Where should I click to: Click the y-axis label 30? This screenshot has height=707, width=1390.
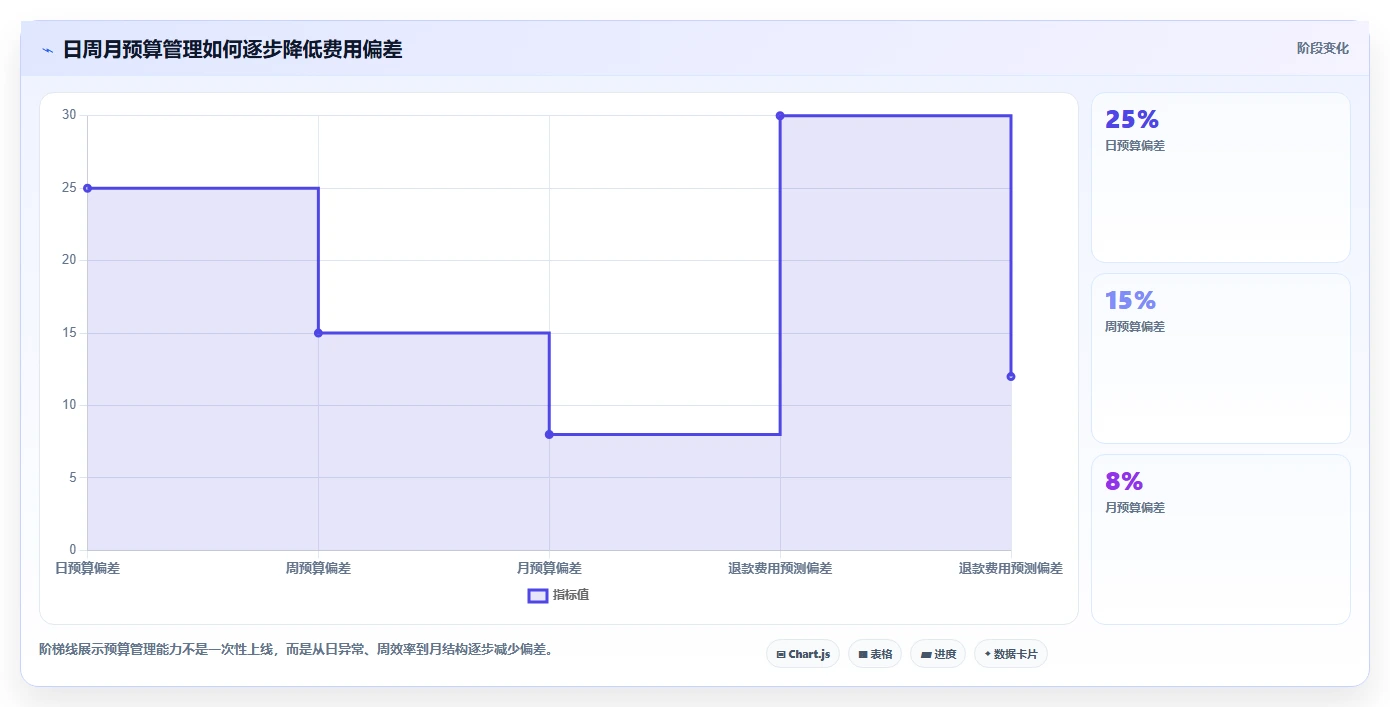pos(69,115)
